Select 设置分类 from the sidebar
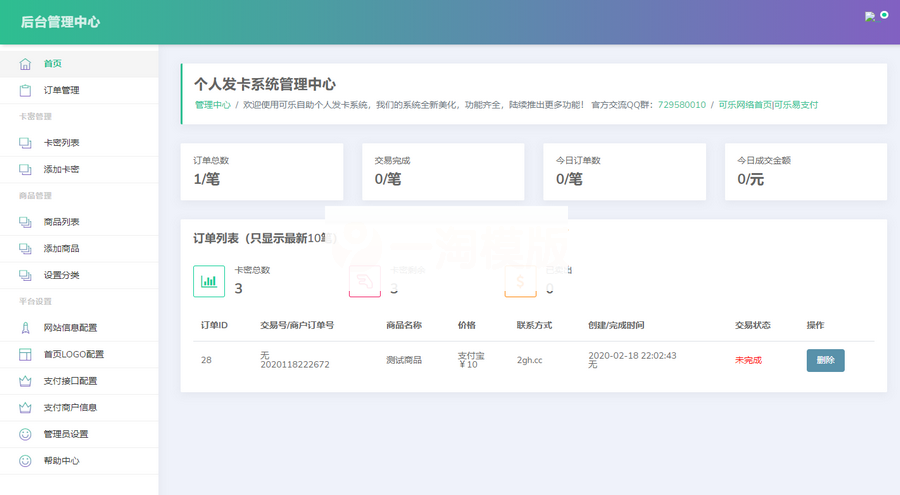 point(61,275)
